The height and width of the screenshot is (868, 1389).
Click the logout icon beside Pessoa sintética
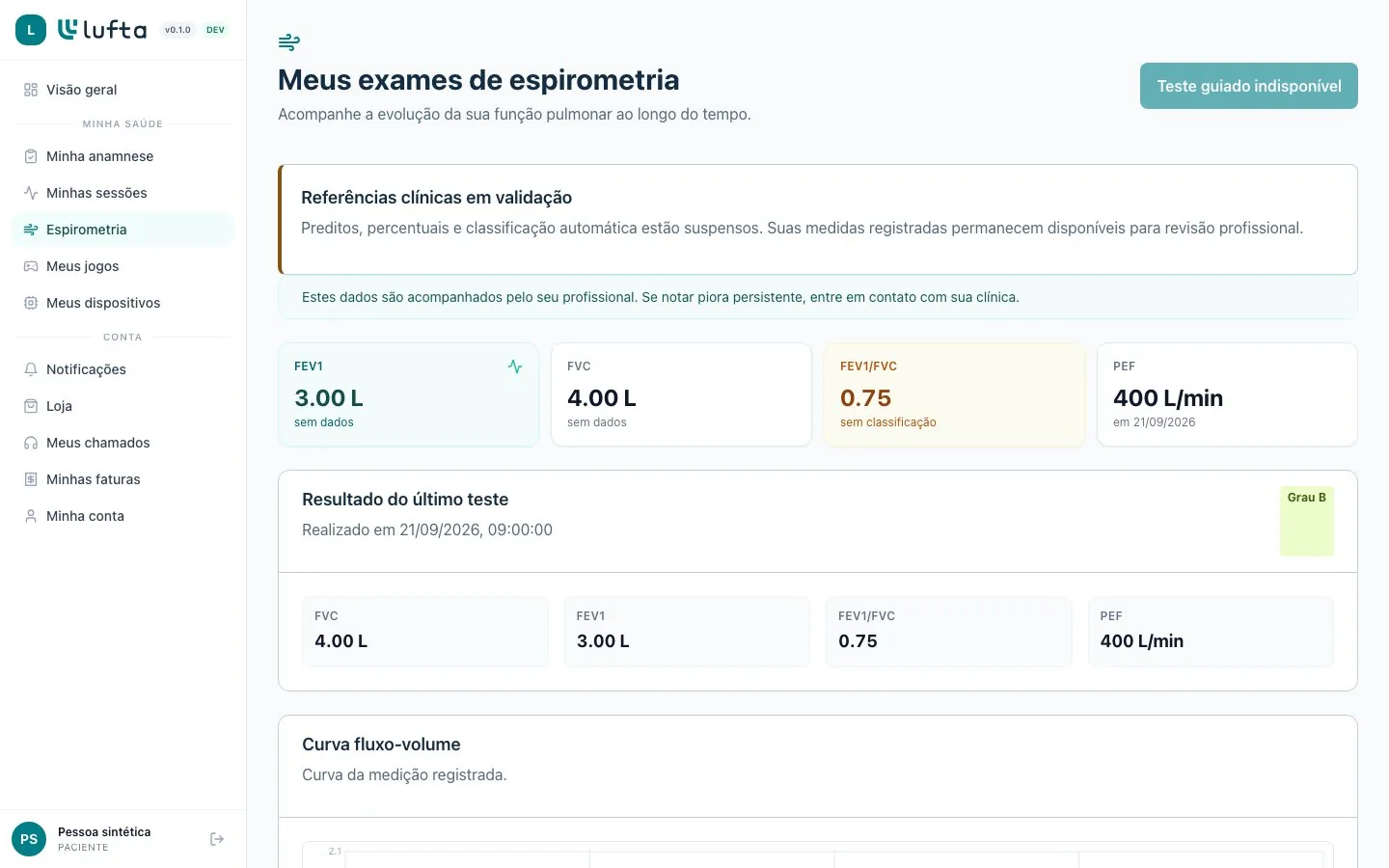217,839
